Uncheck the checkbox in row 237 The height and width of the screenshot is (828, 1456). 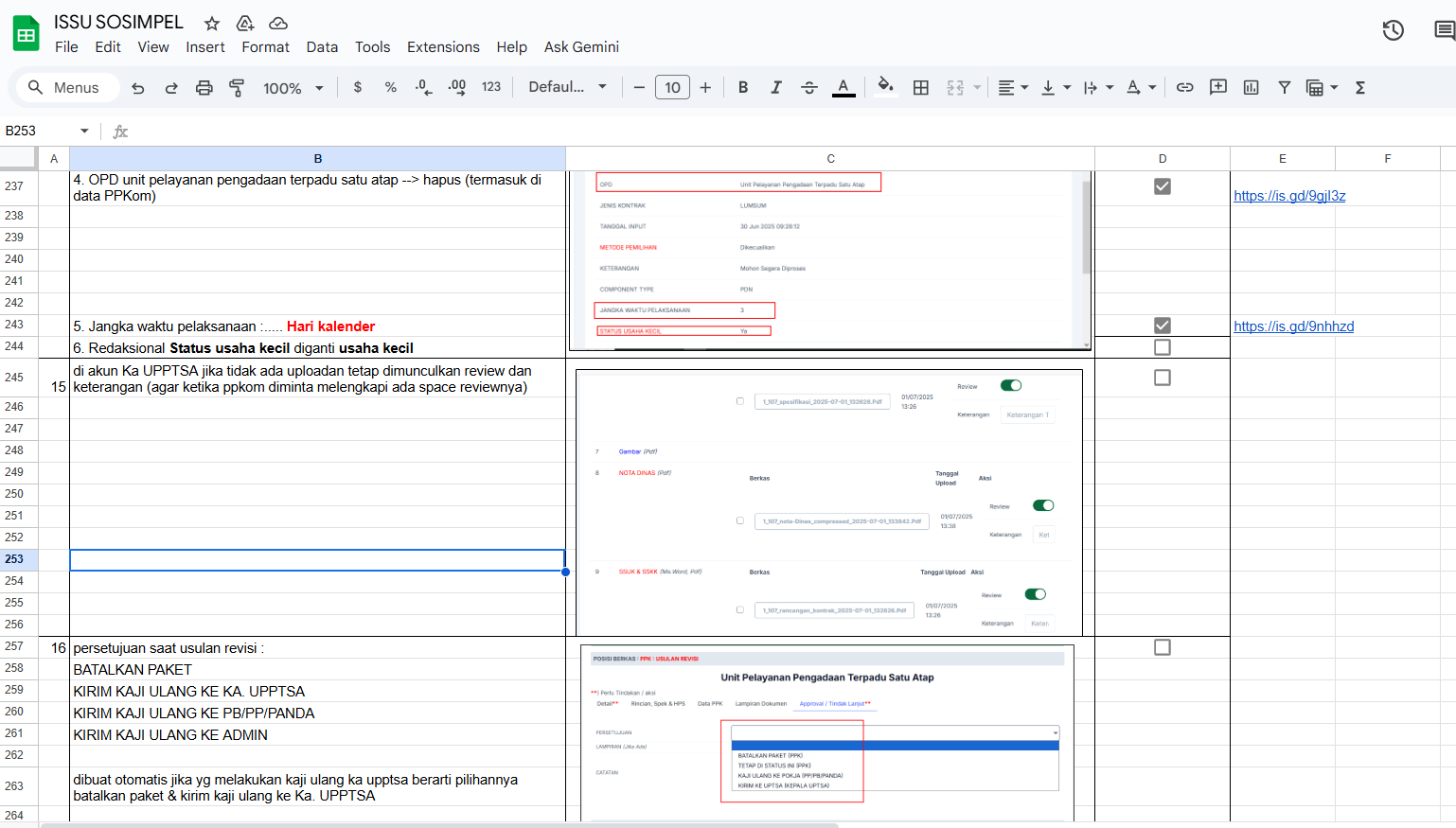coord(1163,186)
